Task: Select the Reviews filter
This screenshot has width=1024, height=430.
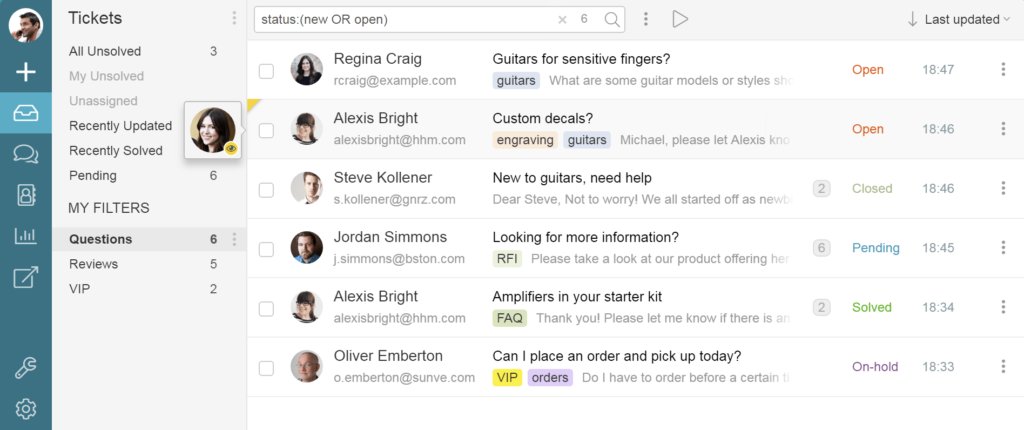Action: coord(93,264)
